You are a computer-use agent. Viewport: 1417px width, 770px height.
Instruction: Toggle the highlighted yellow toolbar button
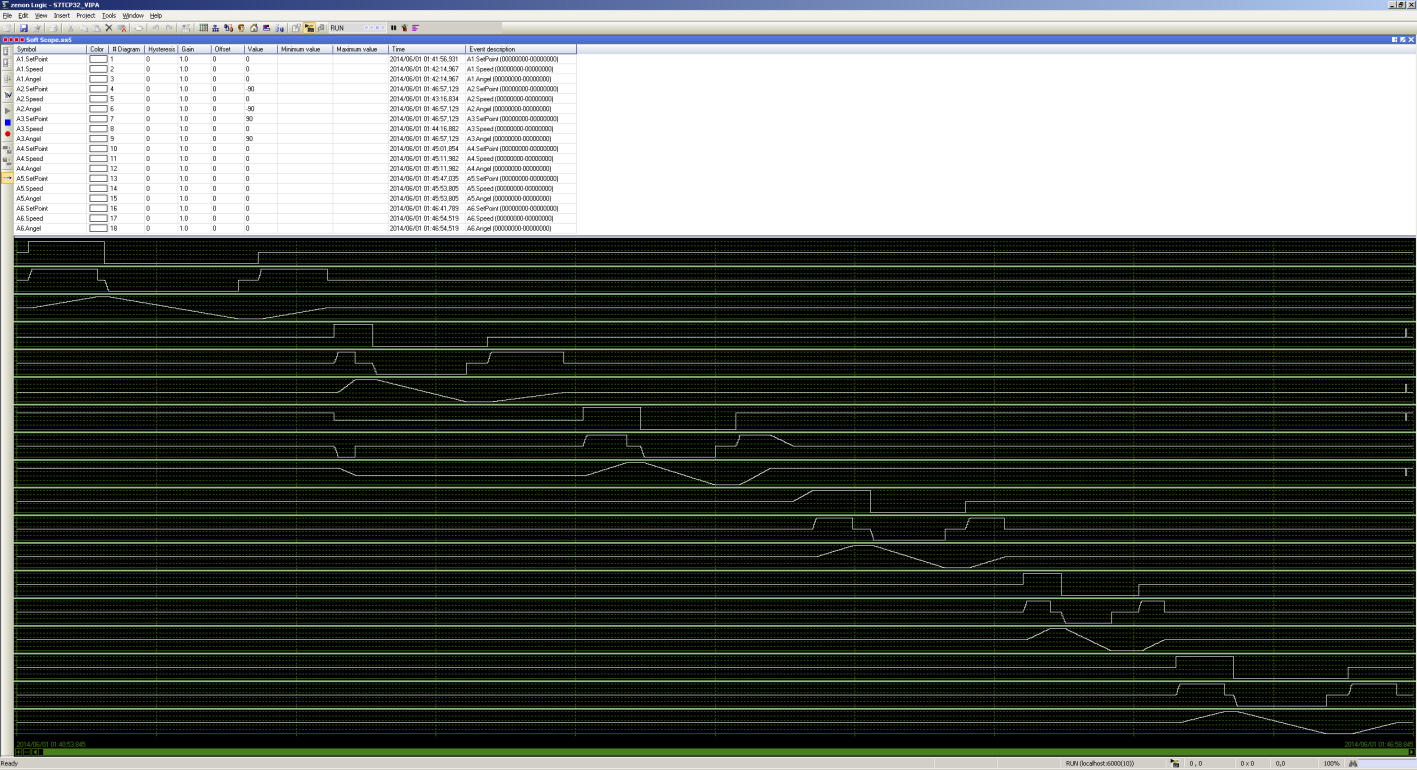(309, 28)
